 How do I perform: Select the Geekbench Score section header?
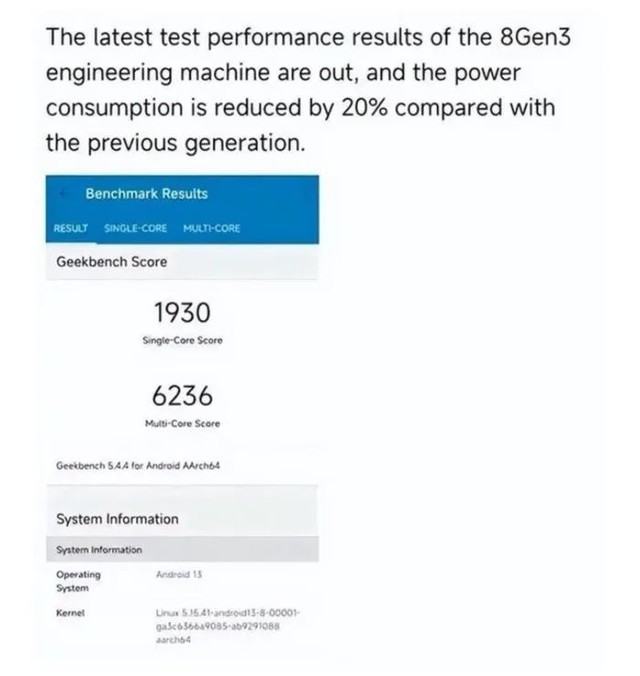click(111, 262)
